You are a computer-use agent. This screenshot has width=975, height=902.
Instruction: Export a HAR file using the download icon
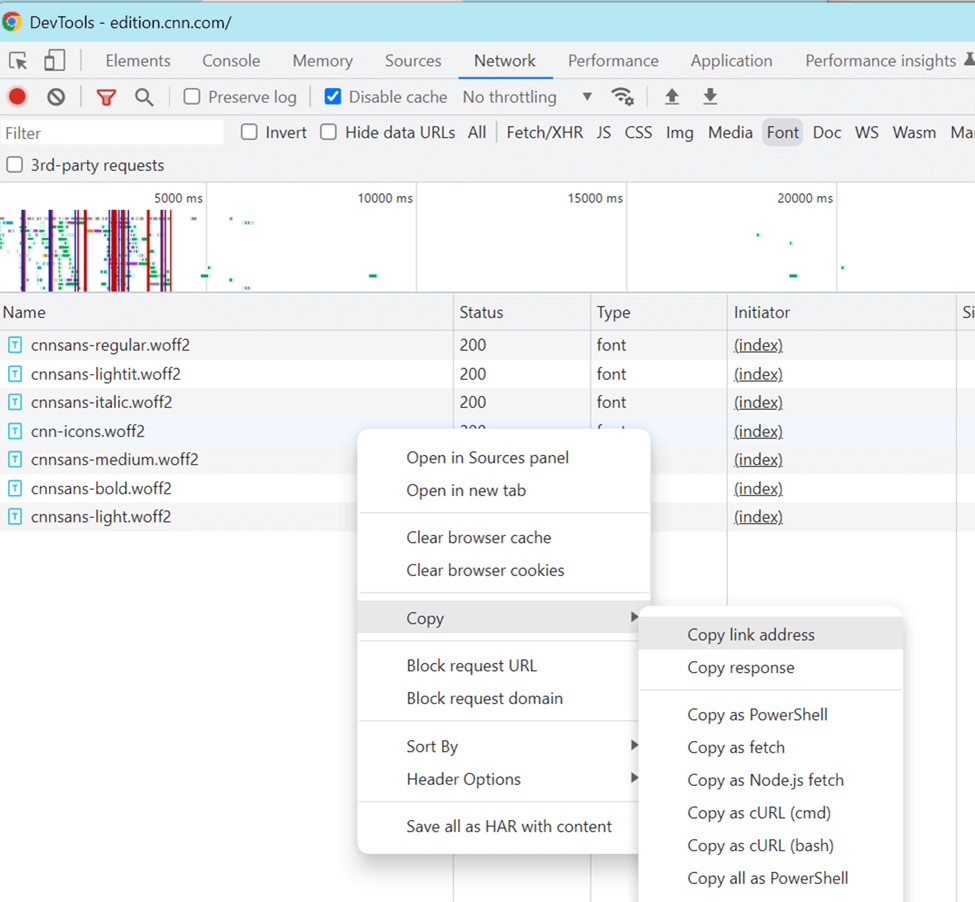(710, 96)
